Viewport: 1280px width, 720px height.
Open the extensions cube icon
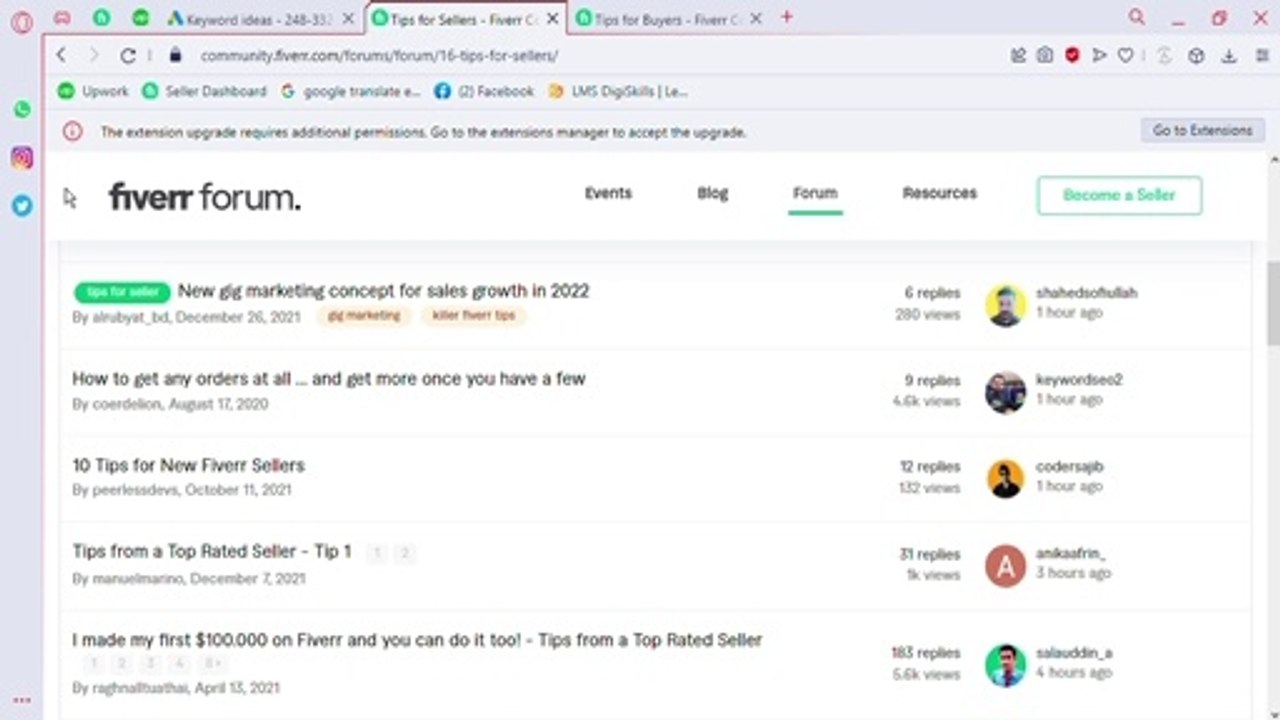[1196, 56]
